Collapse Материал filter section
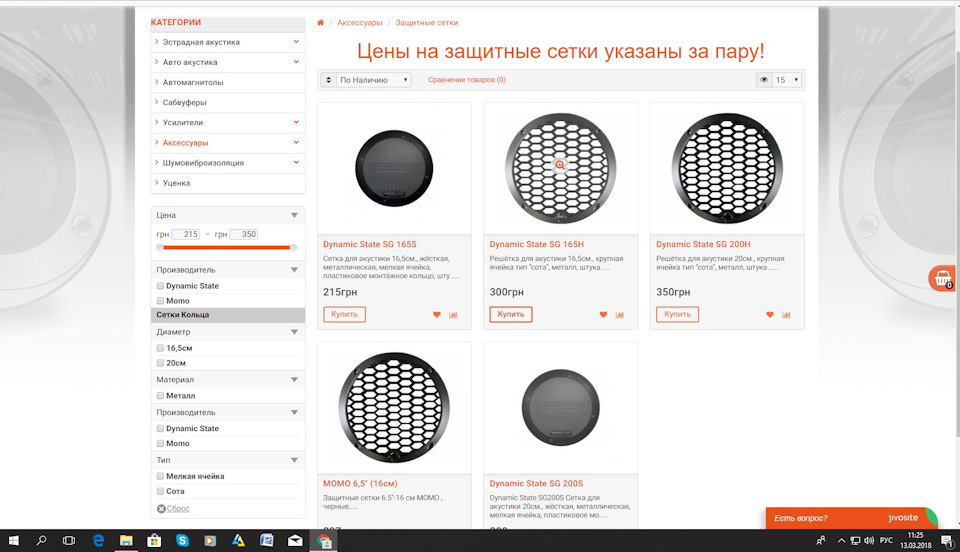The image size is (960, 552). [x=294, y=379]
